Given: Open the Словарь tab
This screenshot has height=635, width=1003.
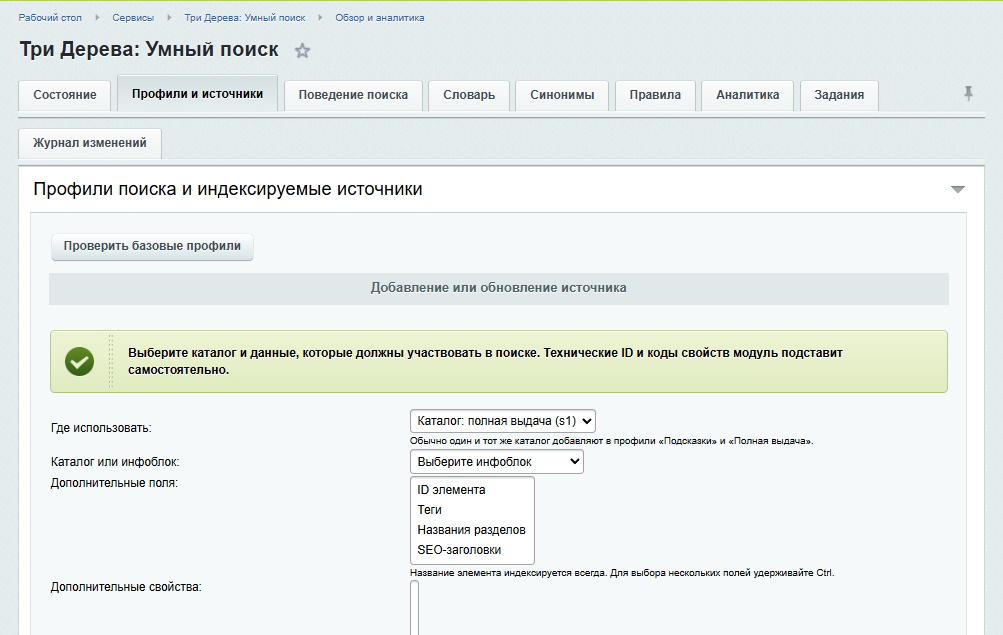Looking at the screenshot, I should click(469, 95).
